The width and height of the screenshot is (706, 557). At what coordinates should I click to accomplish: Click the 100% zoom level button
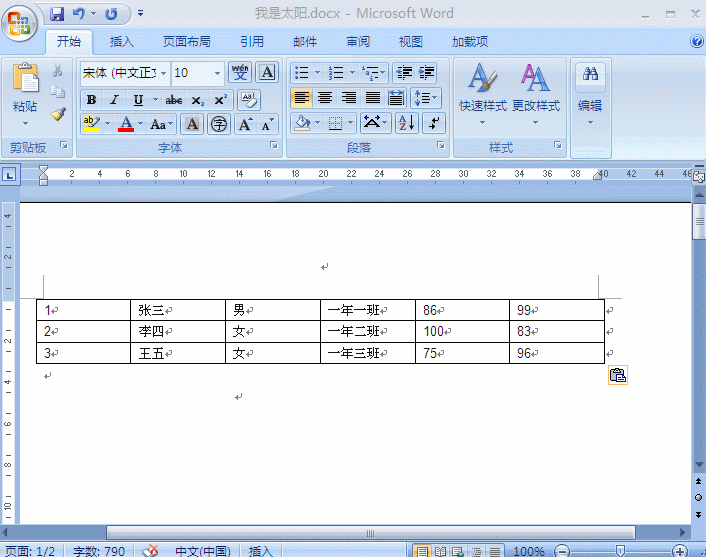point(529,551)
